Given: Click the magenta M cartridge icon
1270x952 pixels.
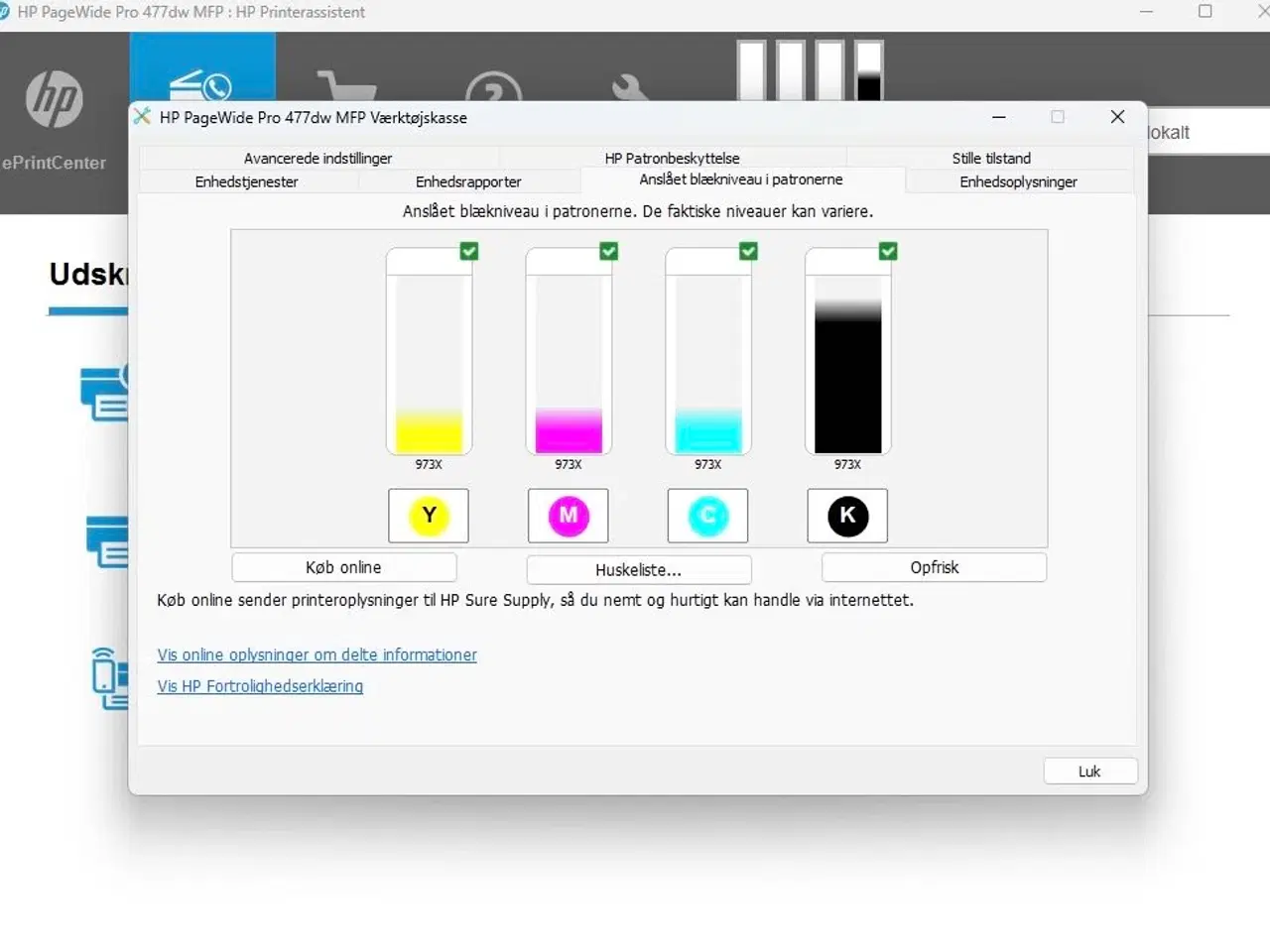Looking at the screenshot, I should [x=569, y=516].
